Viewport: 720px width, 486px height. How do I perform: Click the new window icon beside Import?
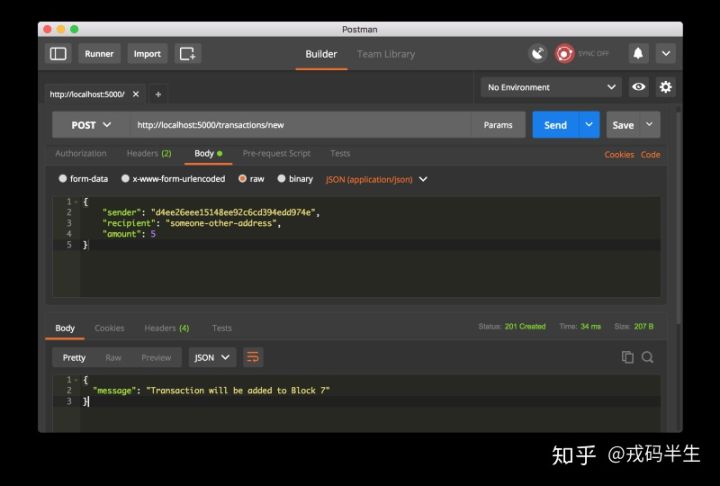point(188,54)
